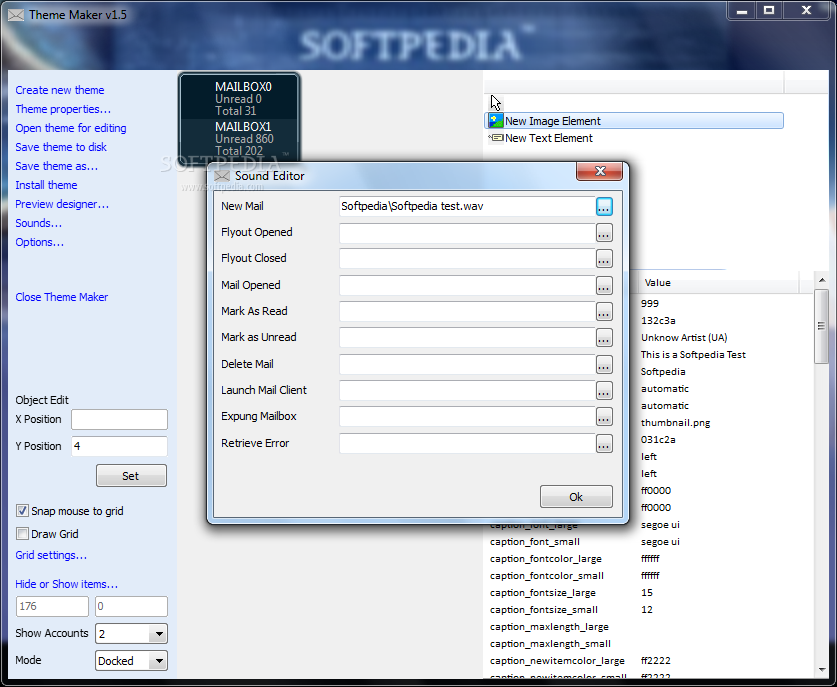Click the Create new theme link
The width and height of the screenshot is (837, 687).
tap(60, 90)
